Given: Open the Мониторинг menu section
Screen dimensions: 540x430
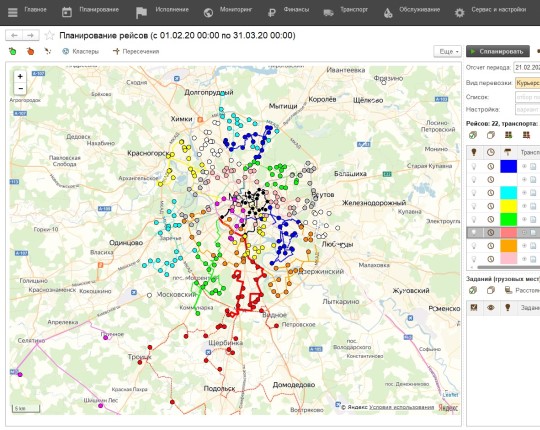Looking at the screenshot, I should pyautogui.click(x=228, y=11).
